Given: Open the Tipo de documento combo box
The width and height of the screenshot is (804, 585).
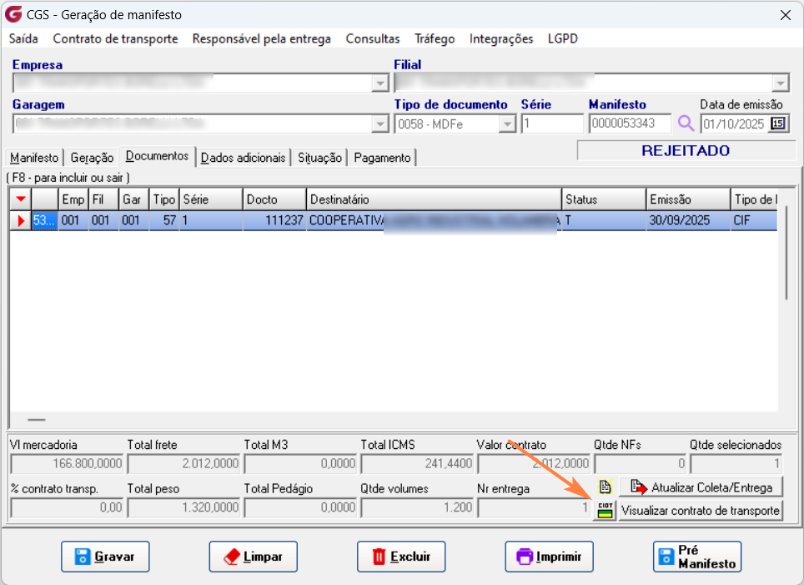Looking at the screenshot, I should 455,124.
